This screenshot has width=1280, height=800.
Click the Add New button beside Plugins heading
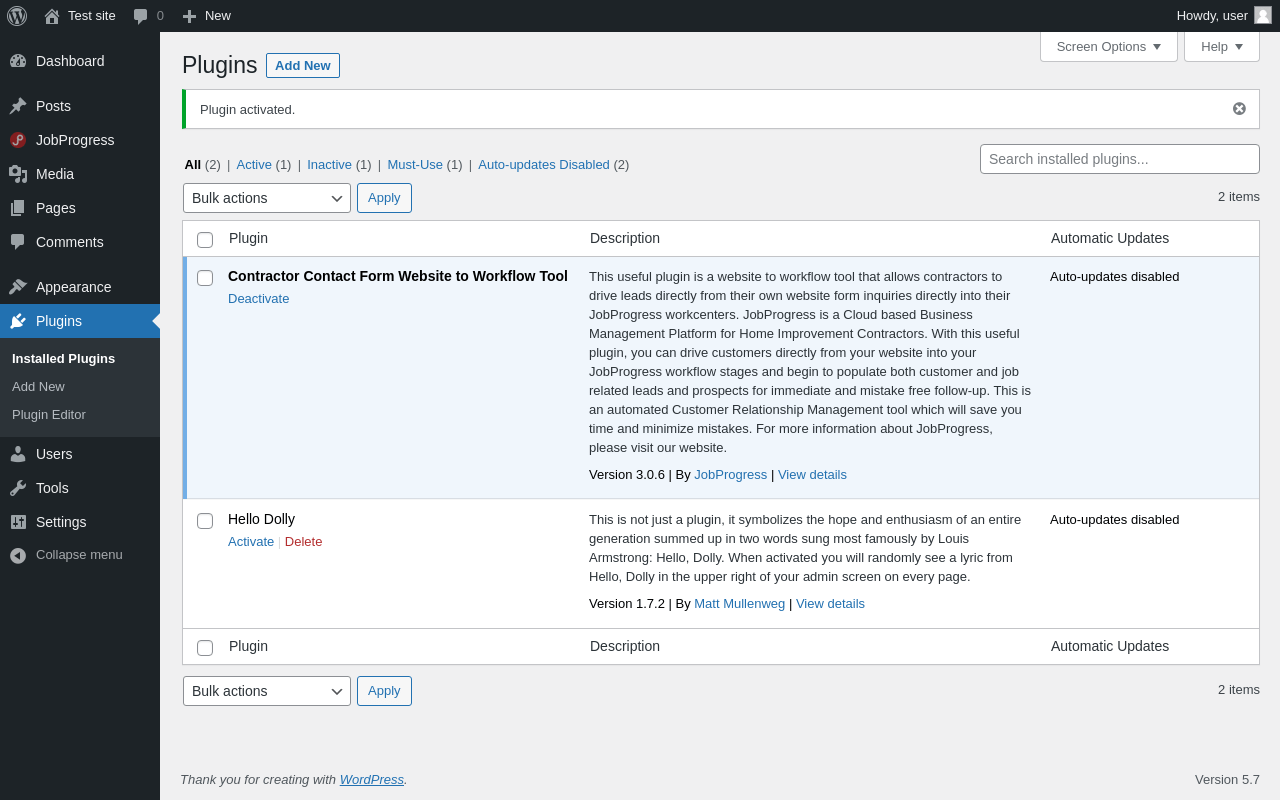(x=303, y=66)
